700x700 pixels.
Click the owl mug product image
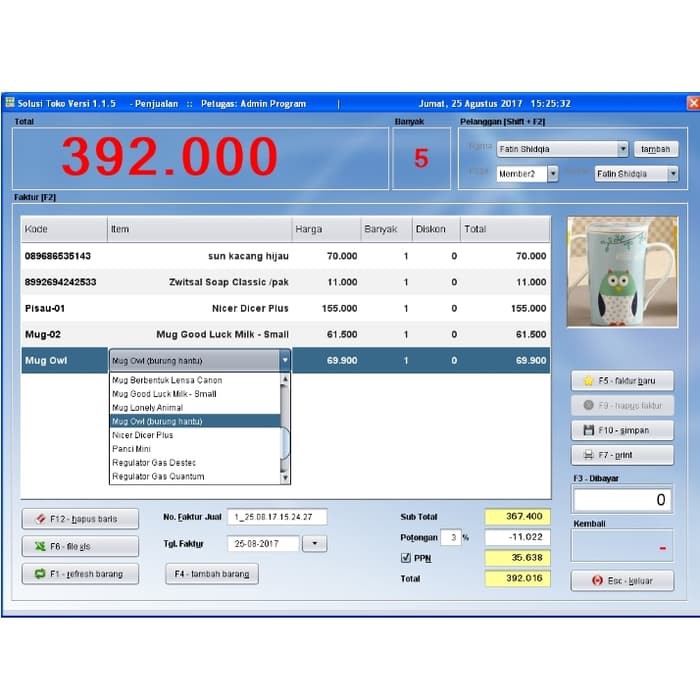(621, 272)
